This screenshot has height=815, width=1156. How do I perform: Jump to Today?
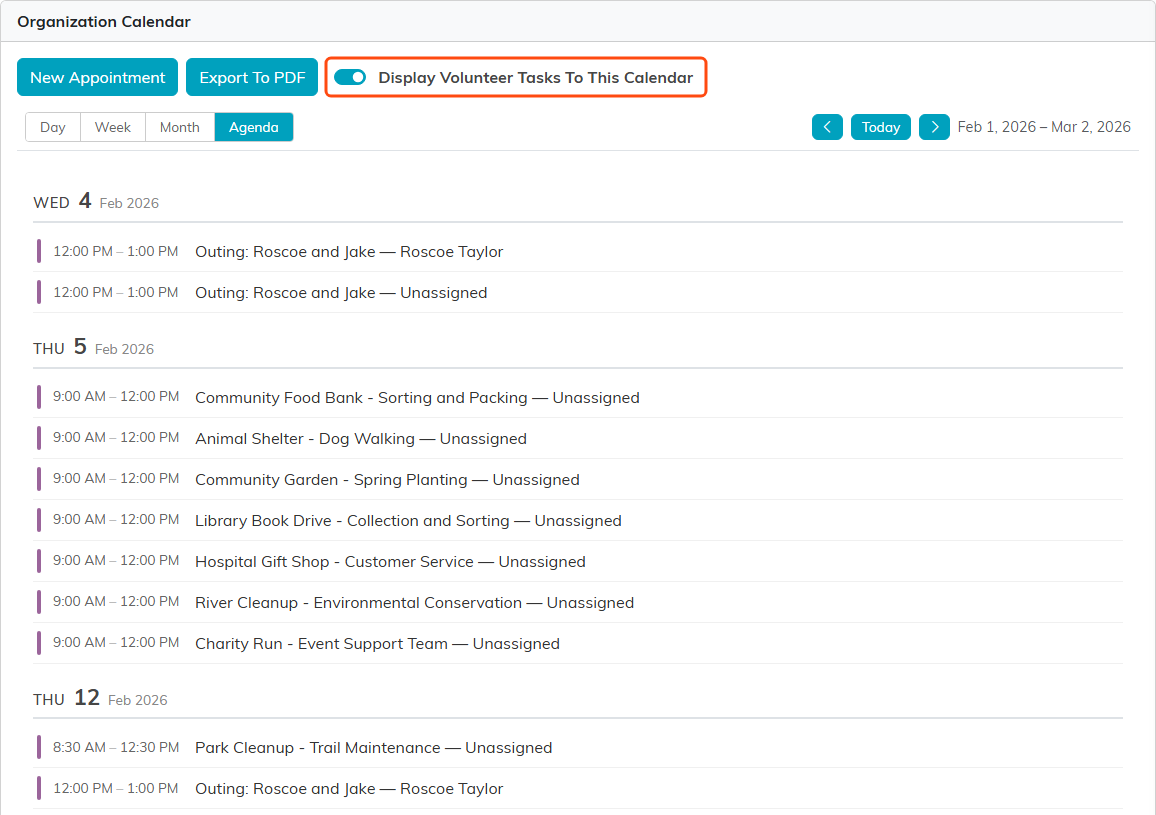click(x=881, y=127)
